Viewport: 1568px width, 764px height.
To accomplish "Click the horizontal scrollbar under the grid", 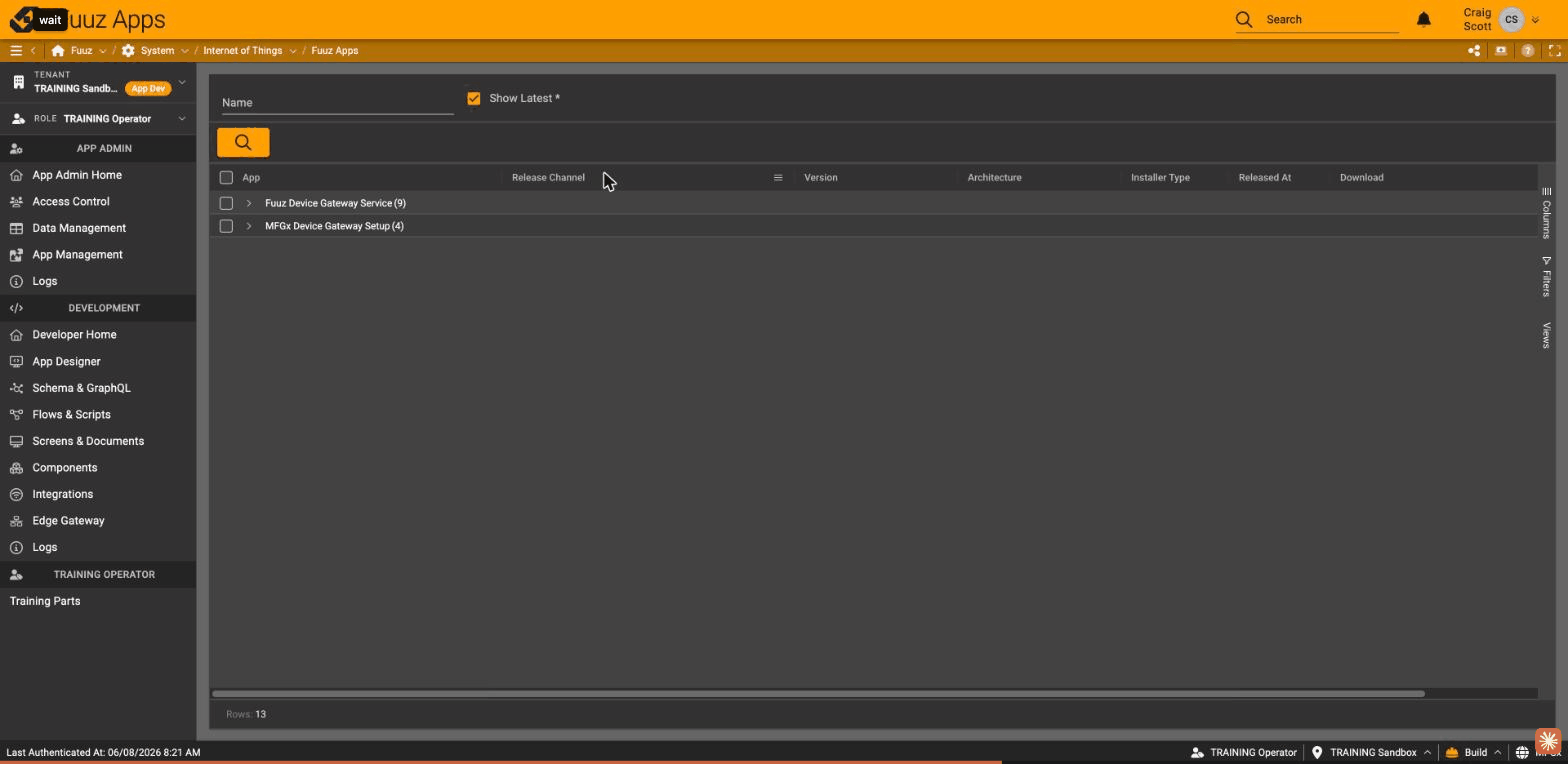I will click(x=818, y=693).
